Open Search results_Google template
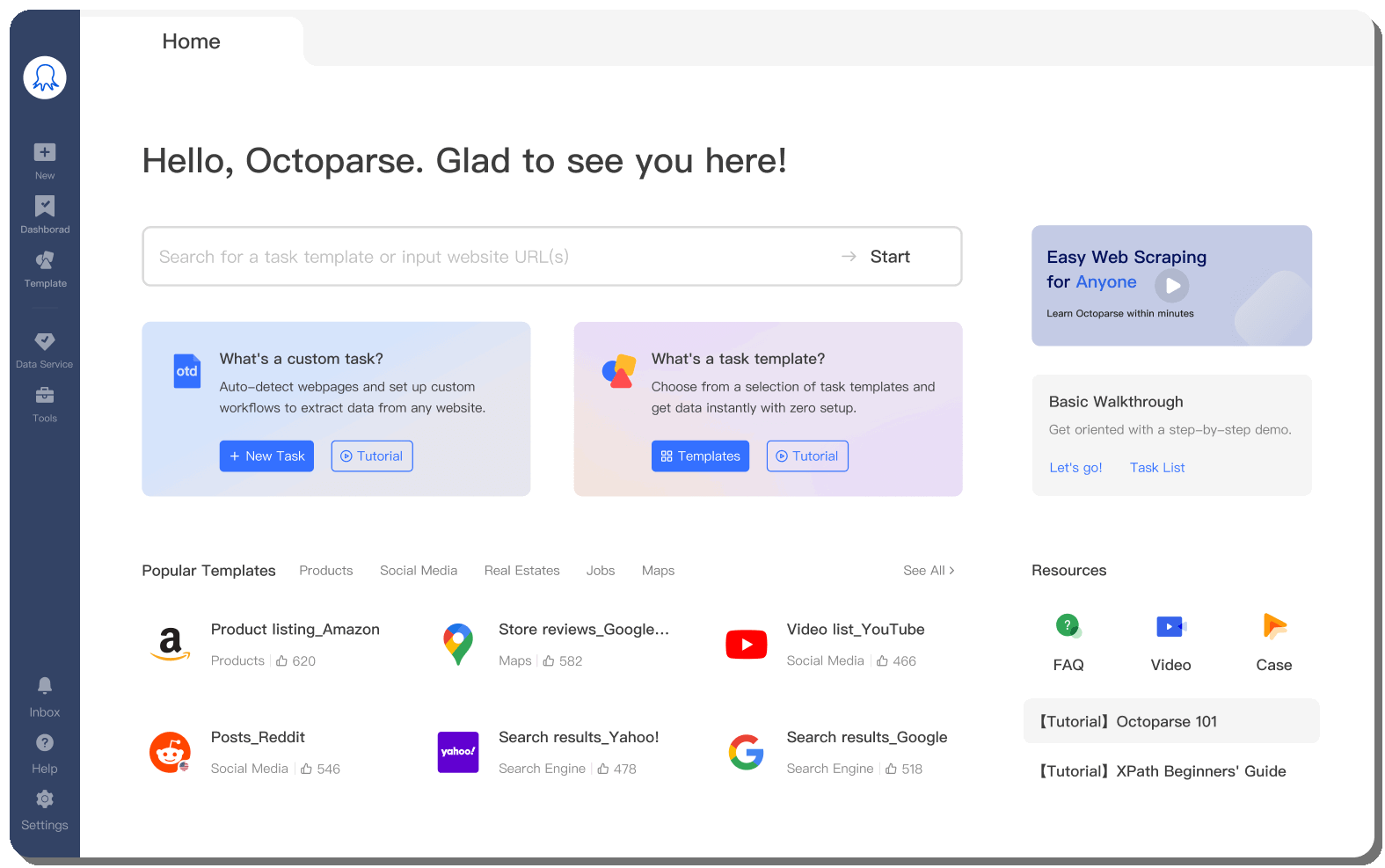1385x868 pixels. (x=867, y=738)
